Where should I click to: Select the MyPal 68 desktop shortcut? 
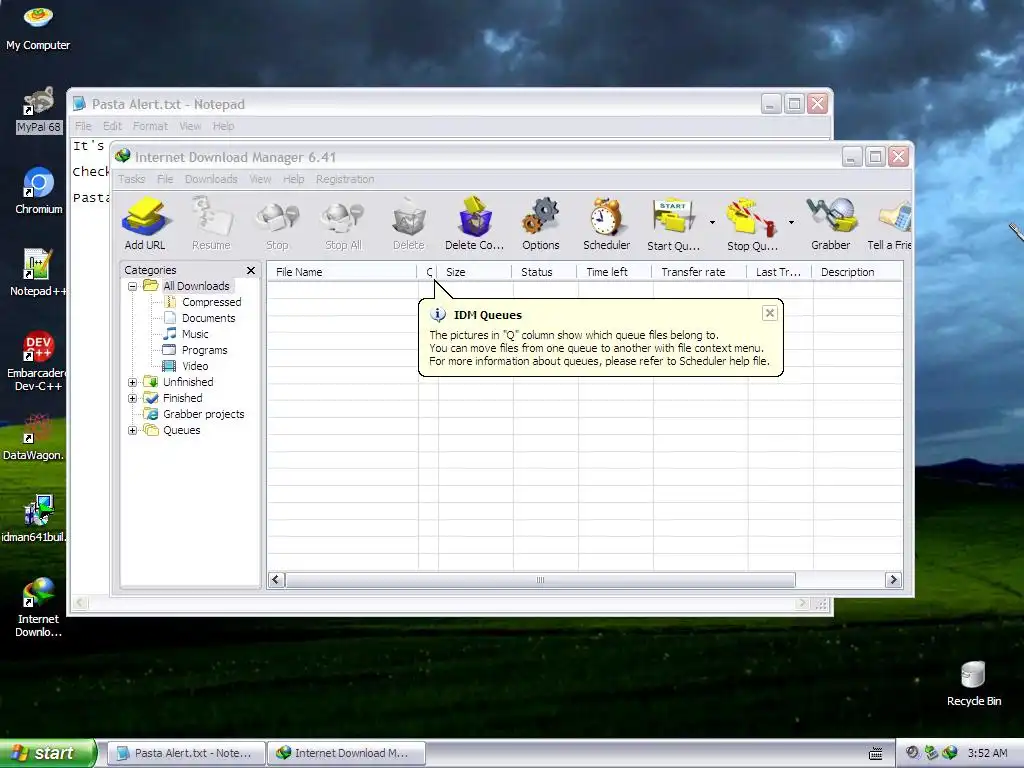pyautogui.click(x=38, y=110)
